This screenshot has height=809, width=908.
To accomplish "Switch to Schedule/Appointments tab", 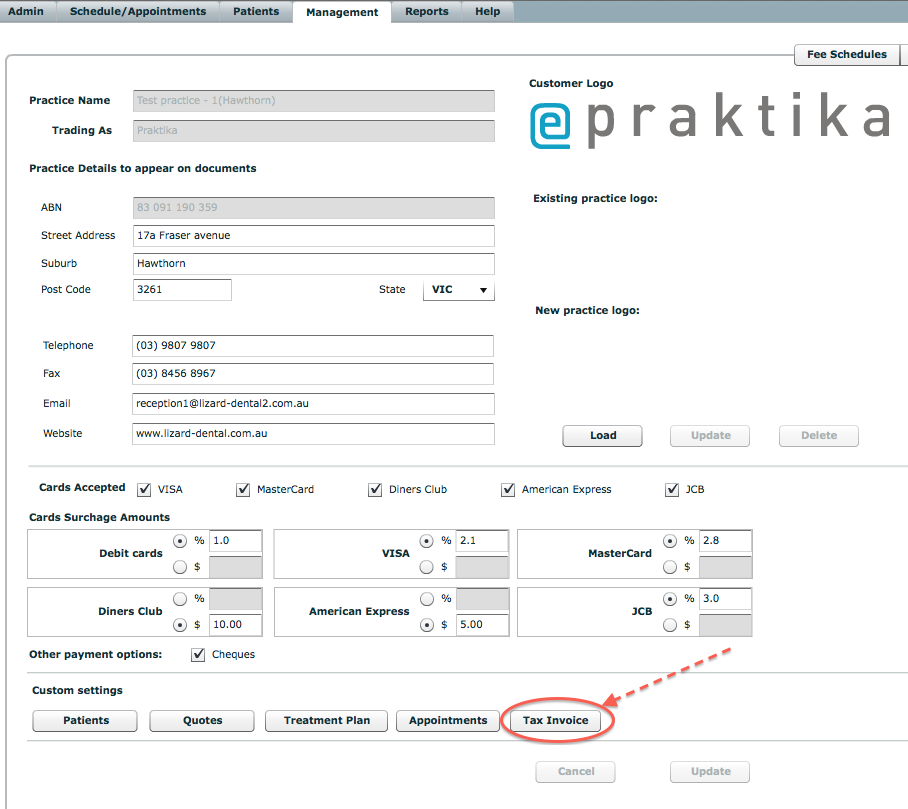I will coord(138,11).
